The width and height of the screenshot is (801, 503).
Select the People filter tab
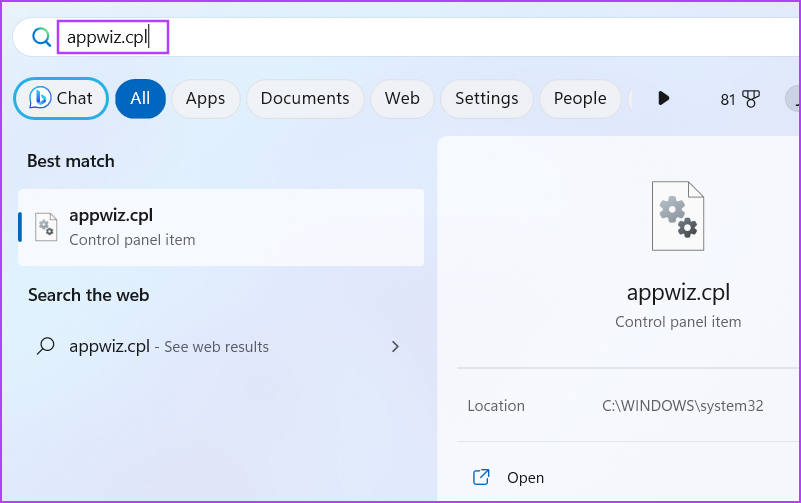[x=580, y=99]
